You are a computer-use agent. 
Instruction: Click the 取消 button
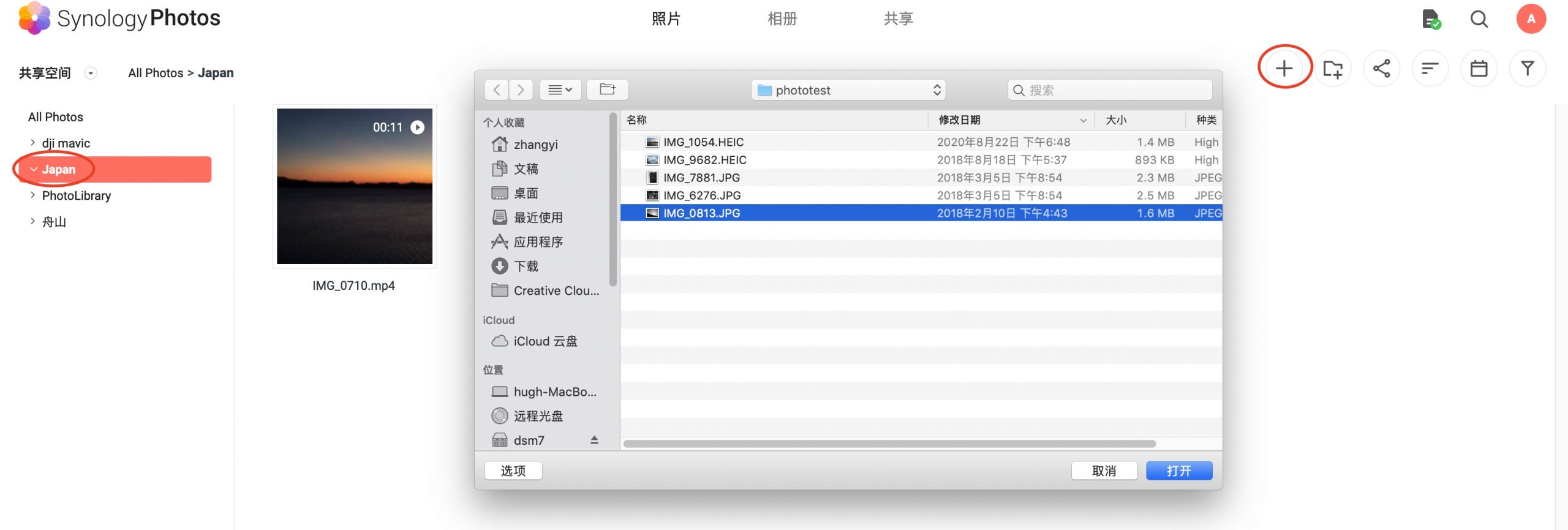(x=1104, y=471)
